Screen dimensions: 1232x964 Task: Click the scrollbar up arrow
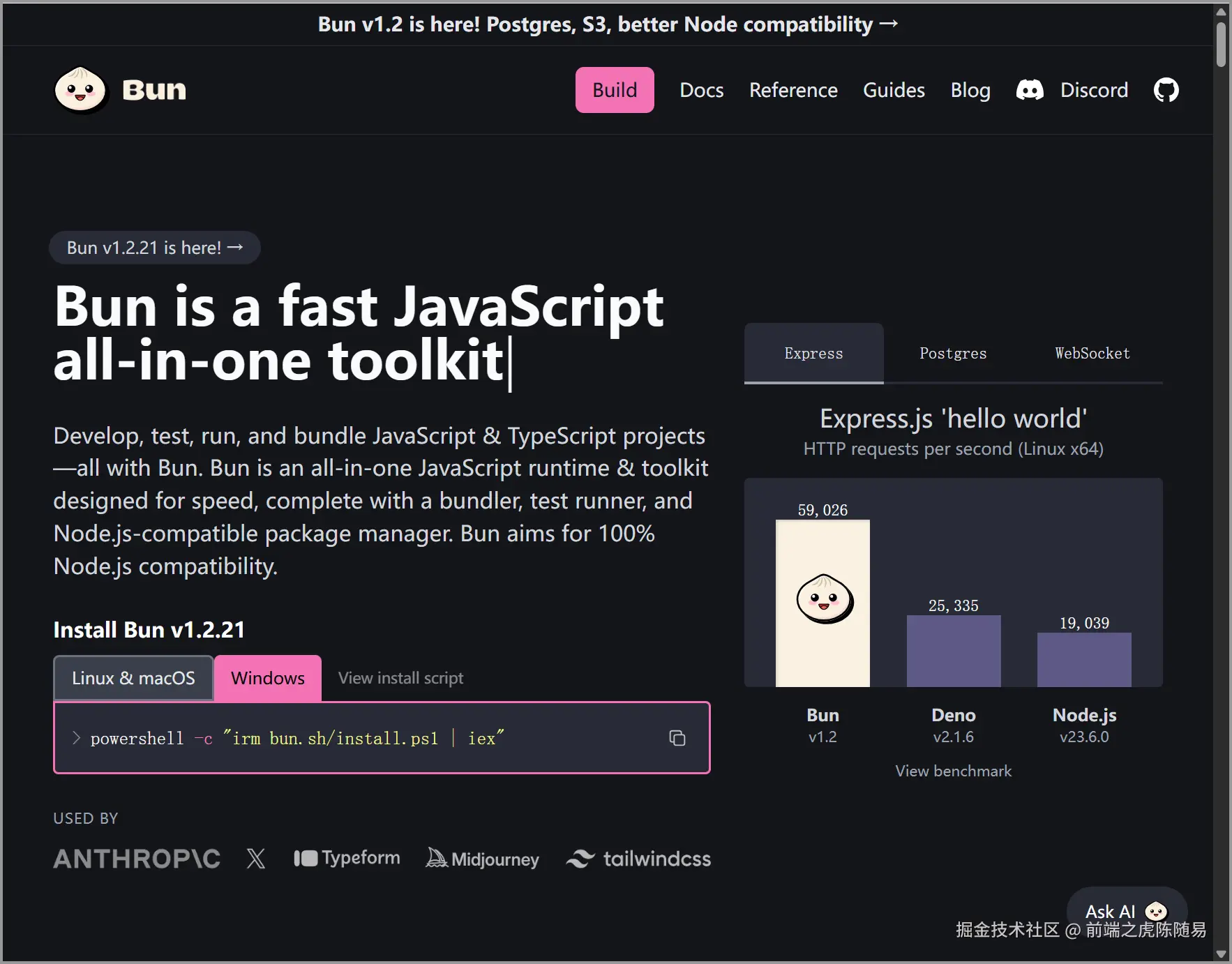point(1221,12)
